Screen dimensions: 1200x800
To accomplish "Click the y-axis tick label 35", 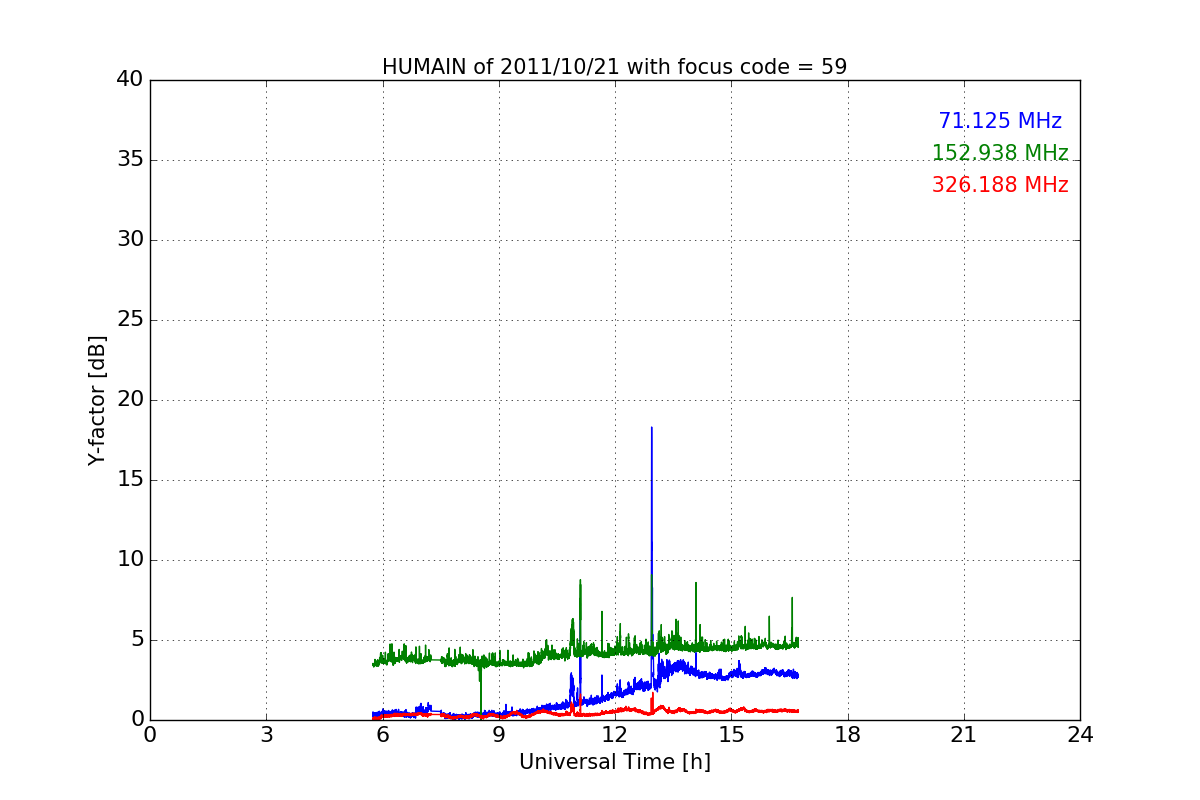I will (129, 160).
